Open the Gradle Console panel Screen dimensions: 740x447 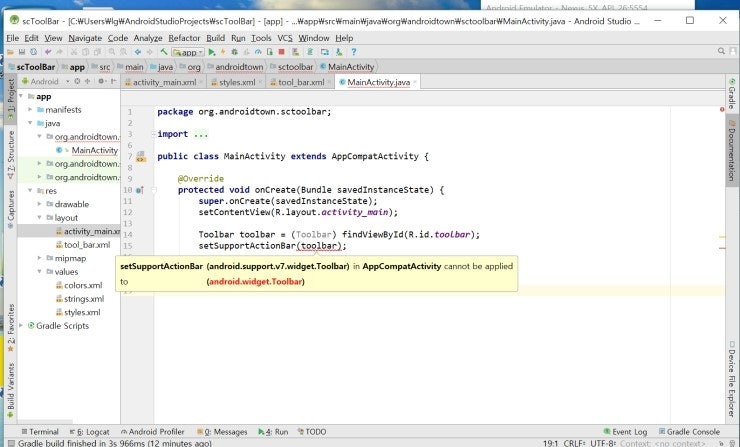pos(690,432)
